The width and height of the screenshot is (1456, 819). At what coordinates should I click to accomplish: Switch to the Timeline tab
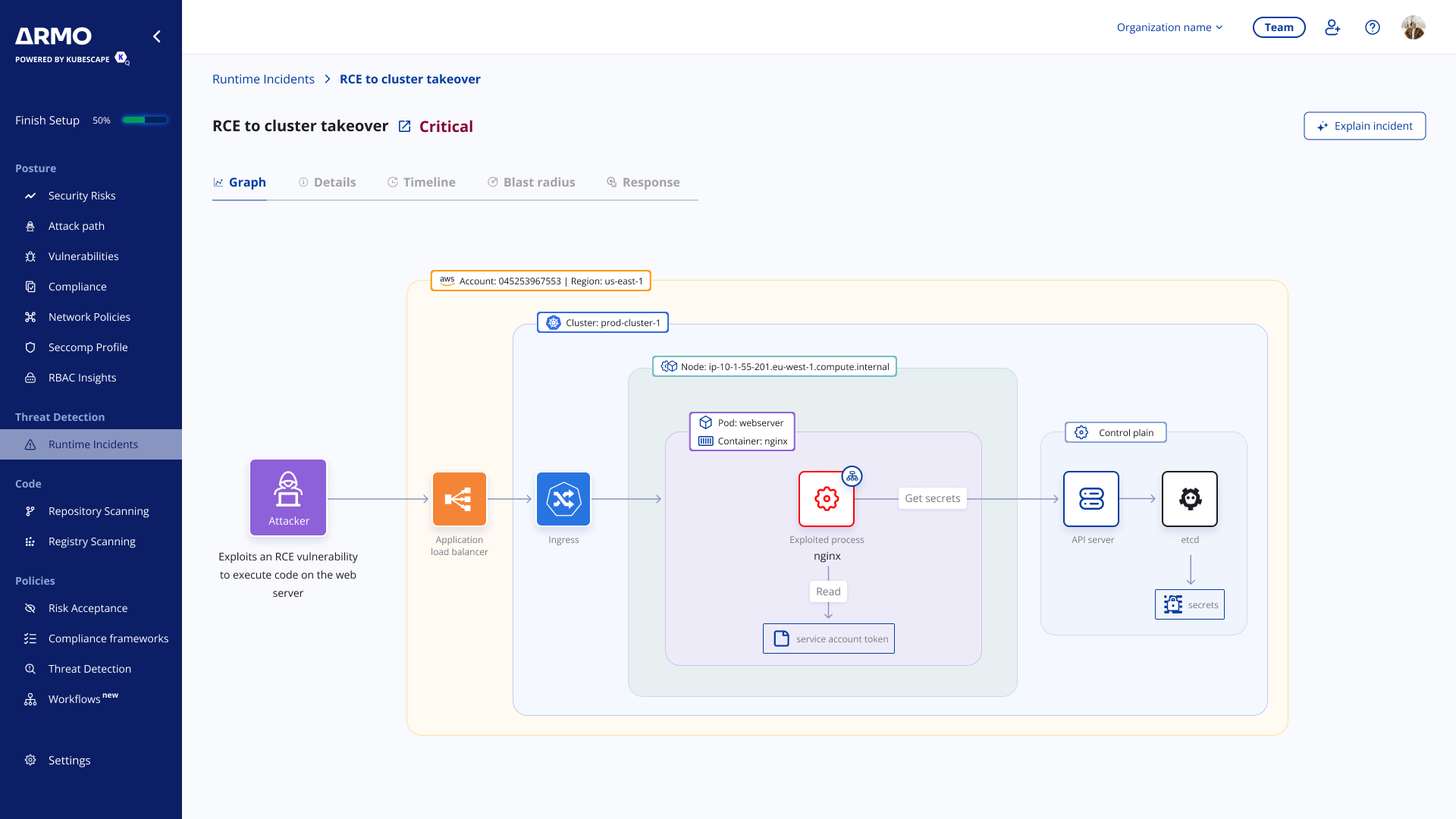422,182
